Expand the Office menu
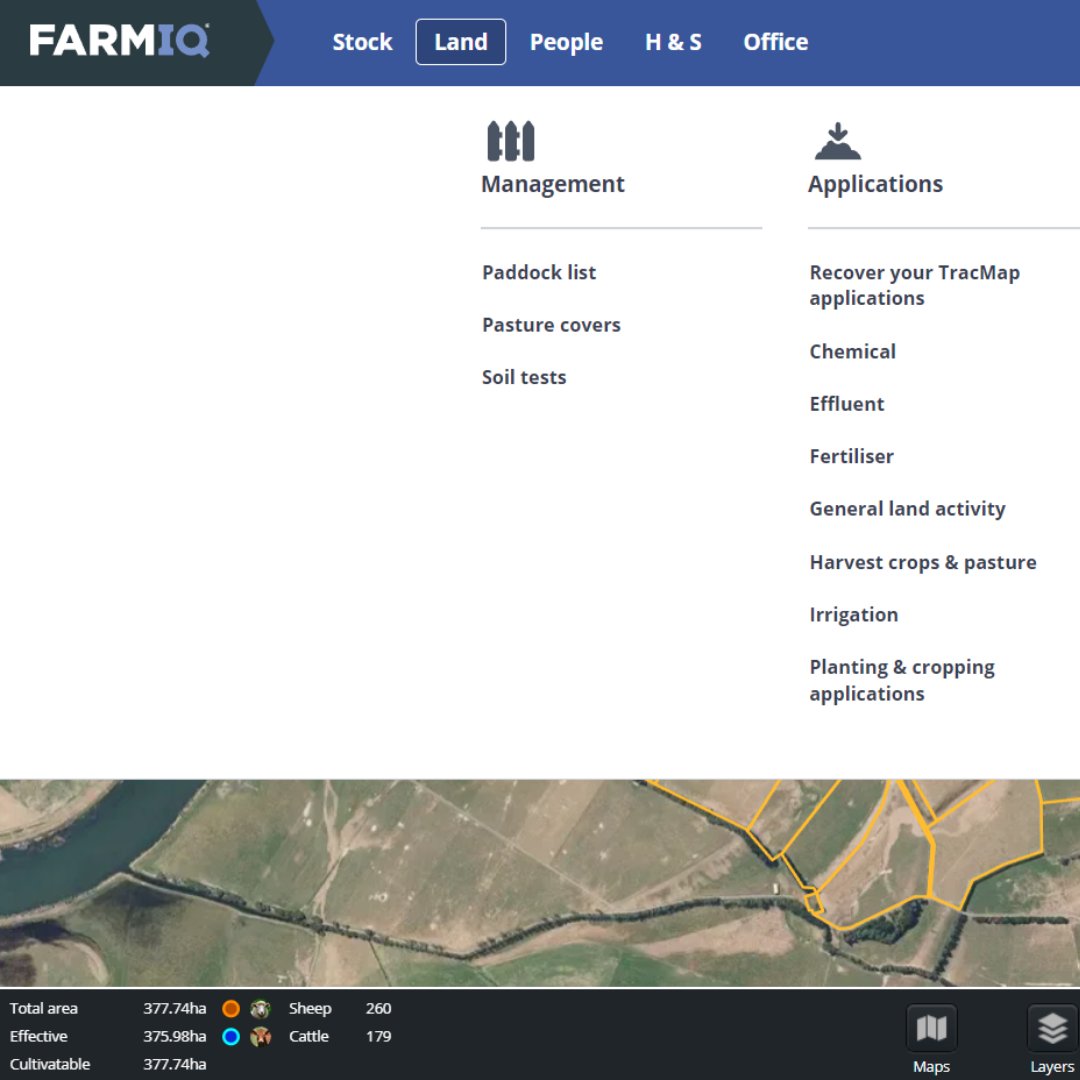 (x=775, y=41)
